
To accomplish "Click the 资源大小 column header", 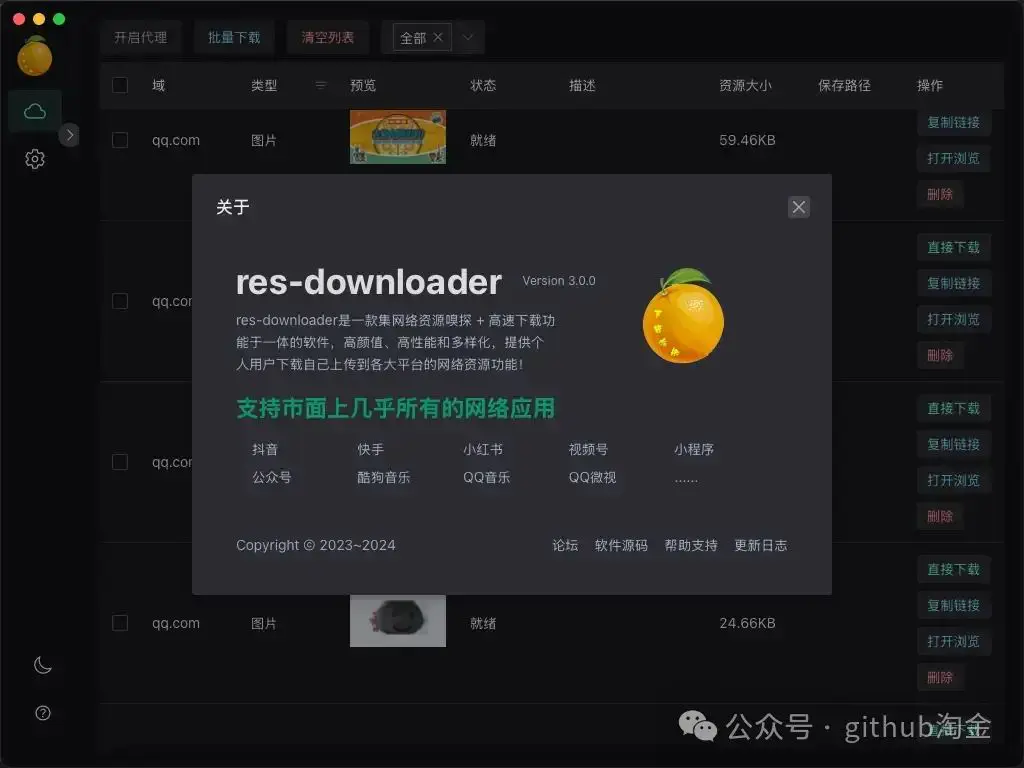I will coord(745,85).
